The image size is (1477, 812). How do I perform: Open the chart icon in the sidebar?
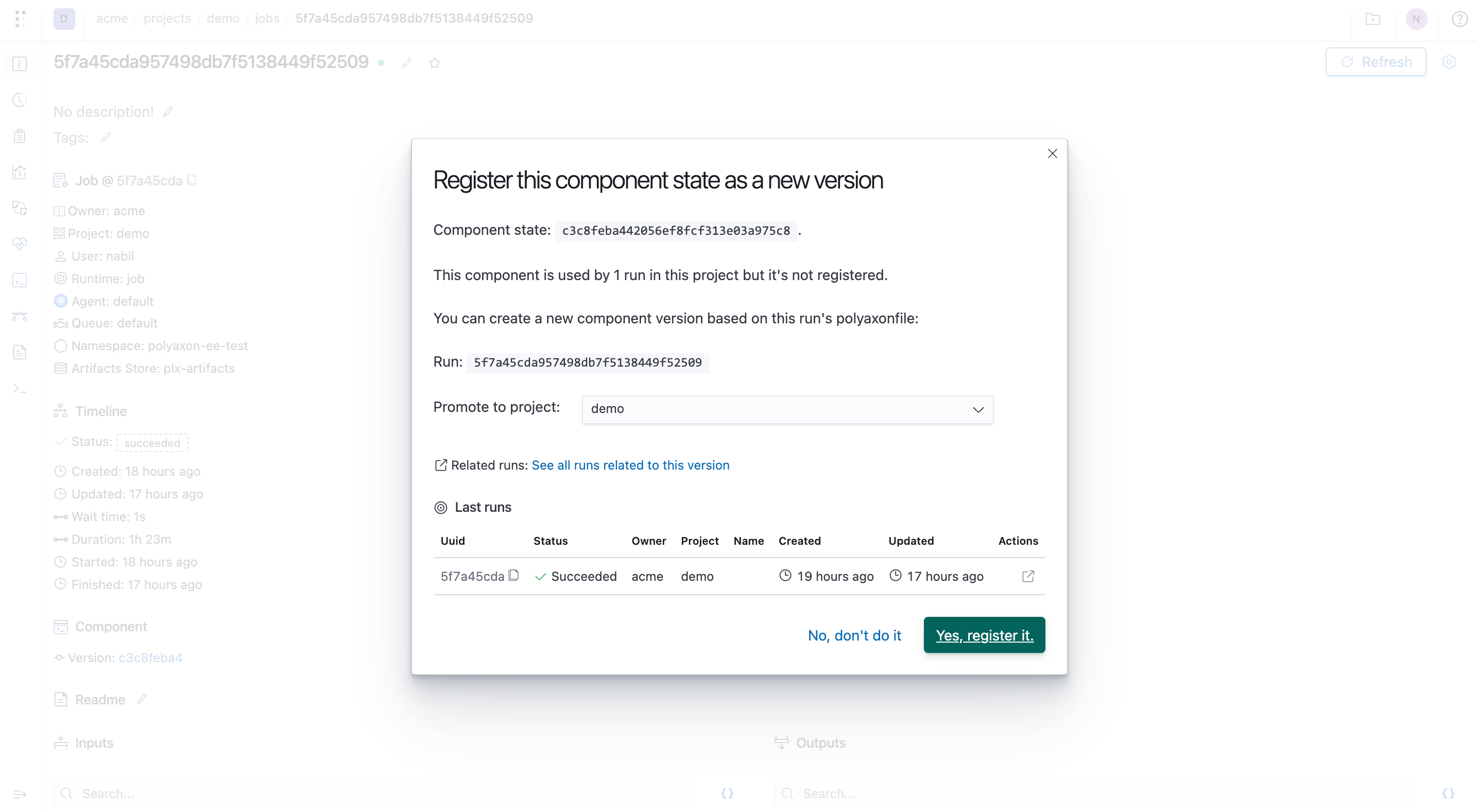click(x=20, y=171)
